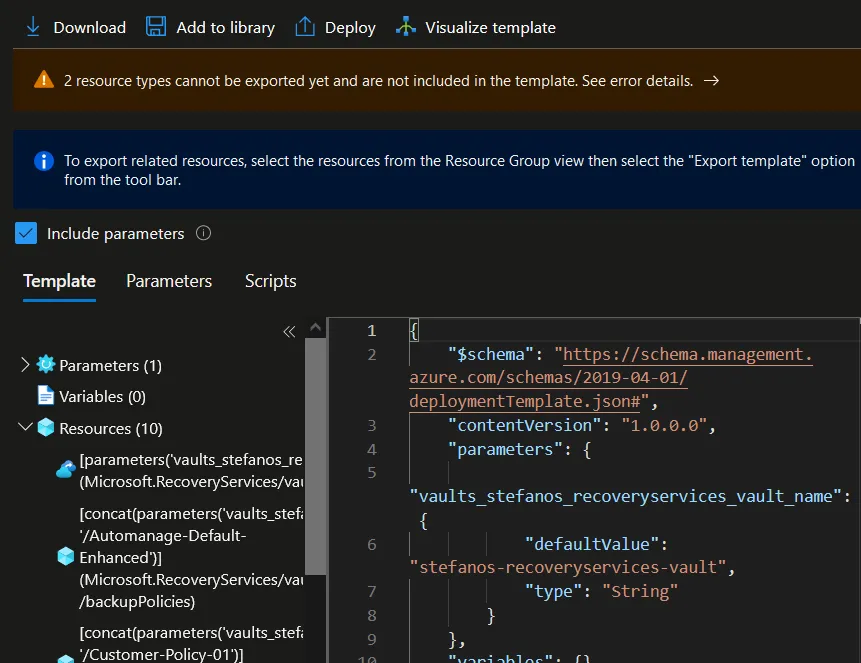Uncheck the Include parameters checkbox
Screen dimensions: 861x663
coord(26,233)
